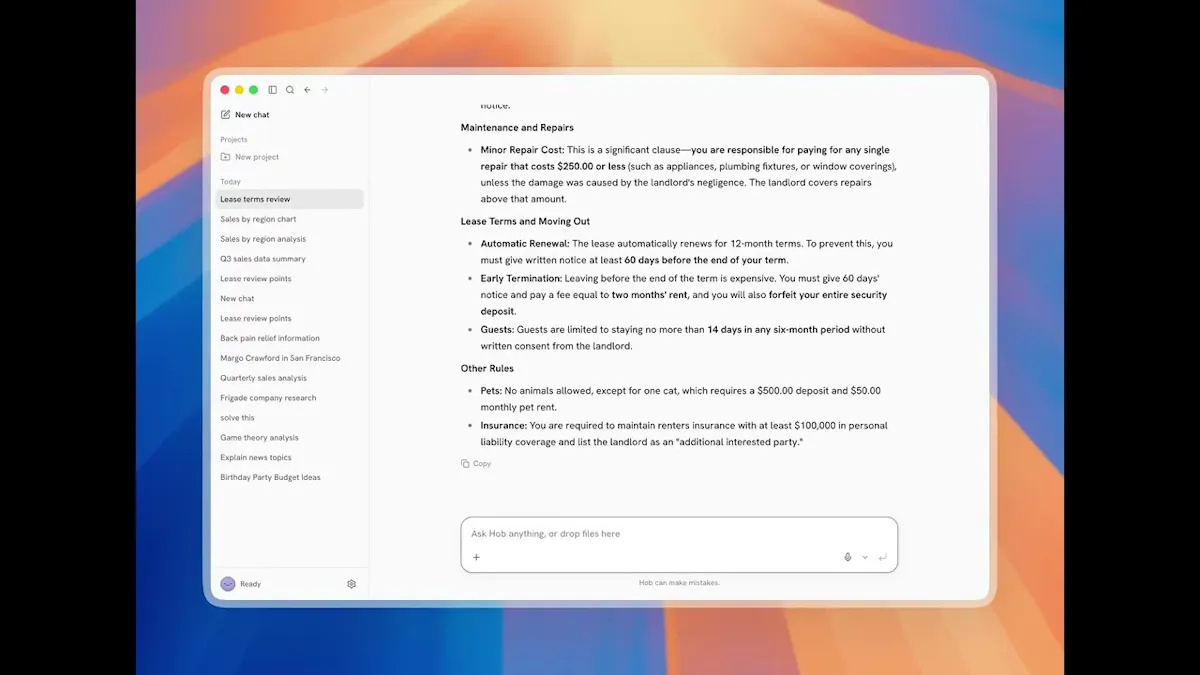Image resolution: width=1200 pixels, height=675 pixels.
Task: Open first Lease review points chat
Action: tap(290, 279)
